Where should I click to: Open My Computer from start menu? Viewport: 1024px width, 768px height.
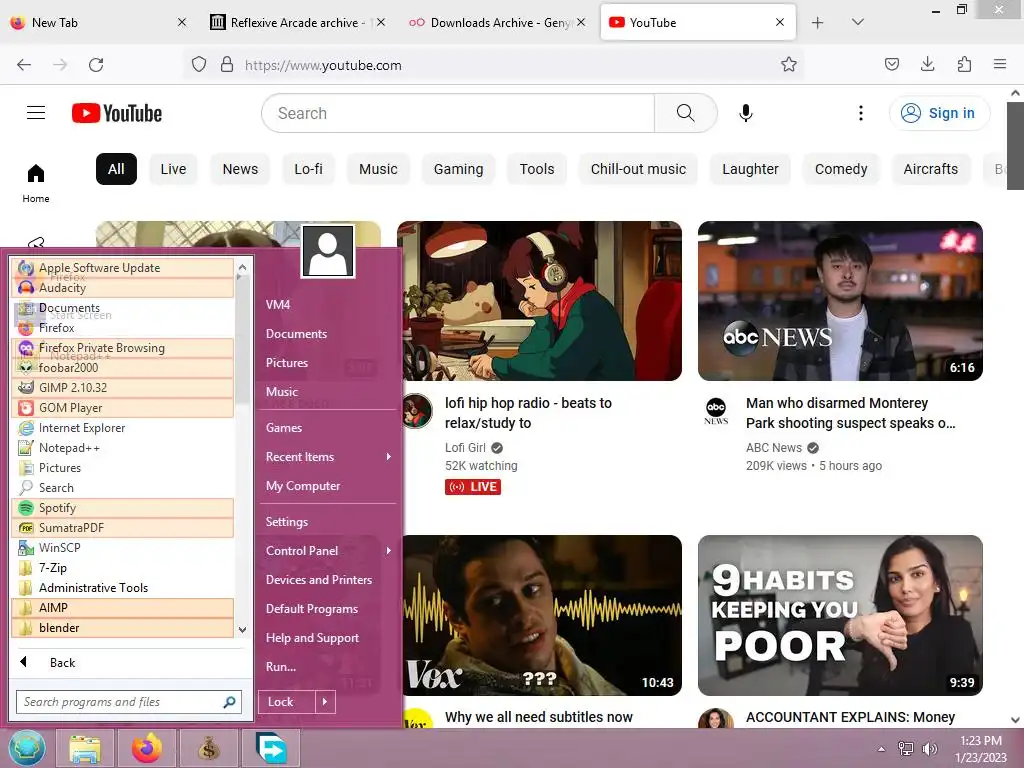point(303,486)
